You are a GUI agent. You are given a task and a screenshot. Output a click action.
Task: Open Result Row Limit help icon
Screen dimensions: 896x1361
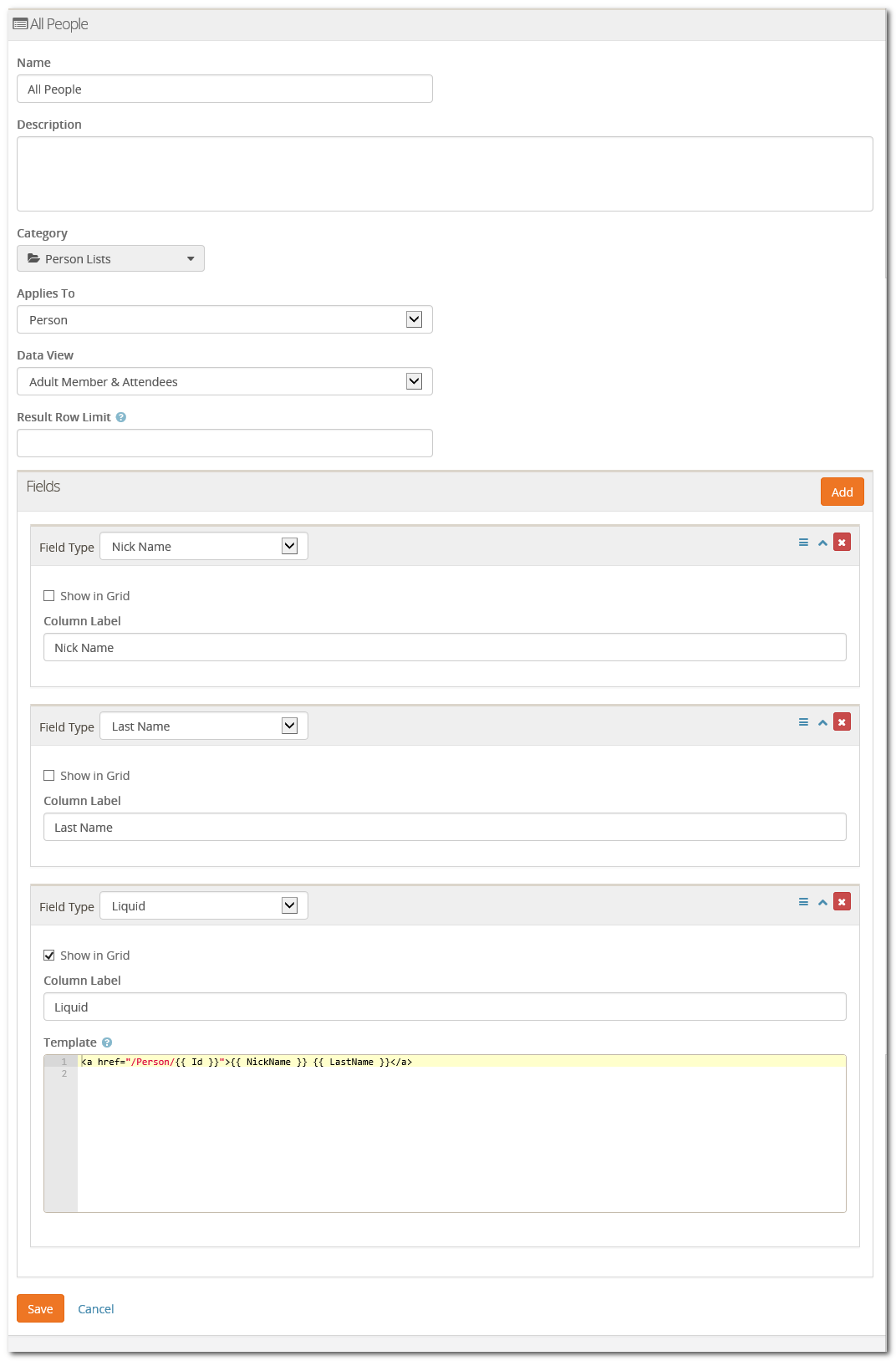pyautogui.click(x=121, y=417)
